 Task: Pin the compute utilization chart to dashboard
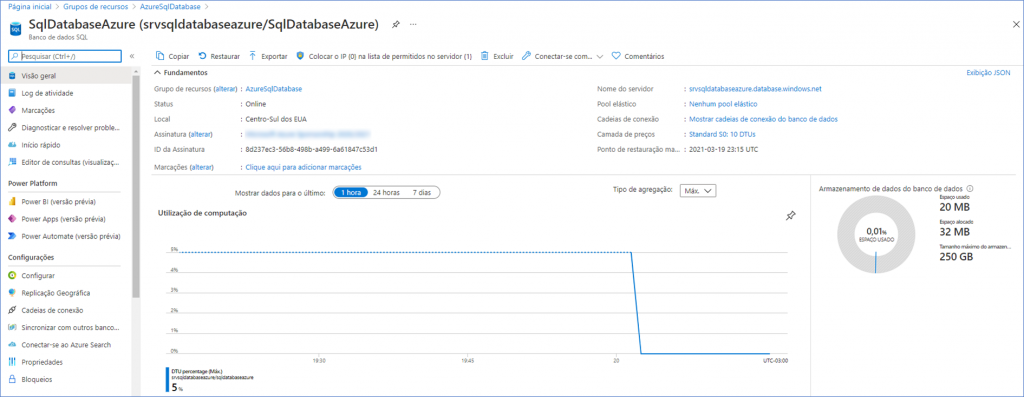point(790,215)
